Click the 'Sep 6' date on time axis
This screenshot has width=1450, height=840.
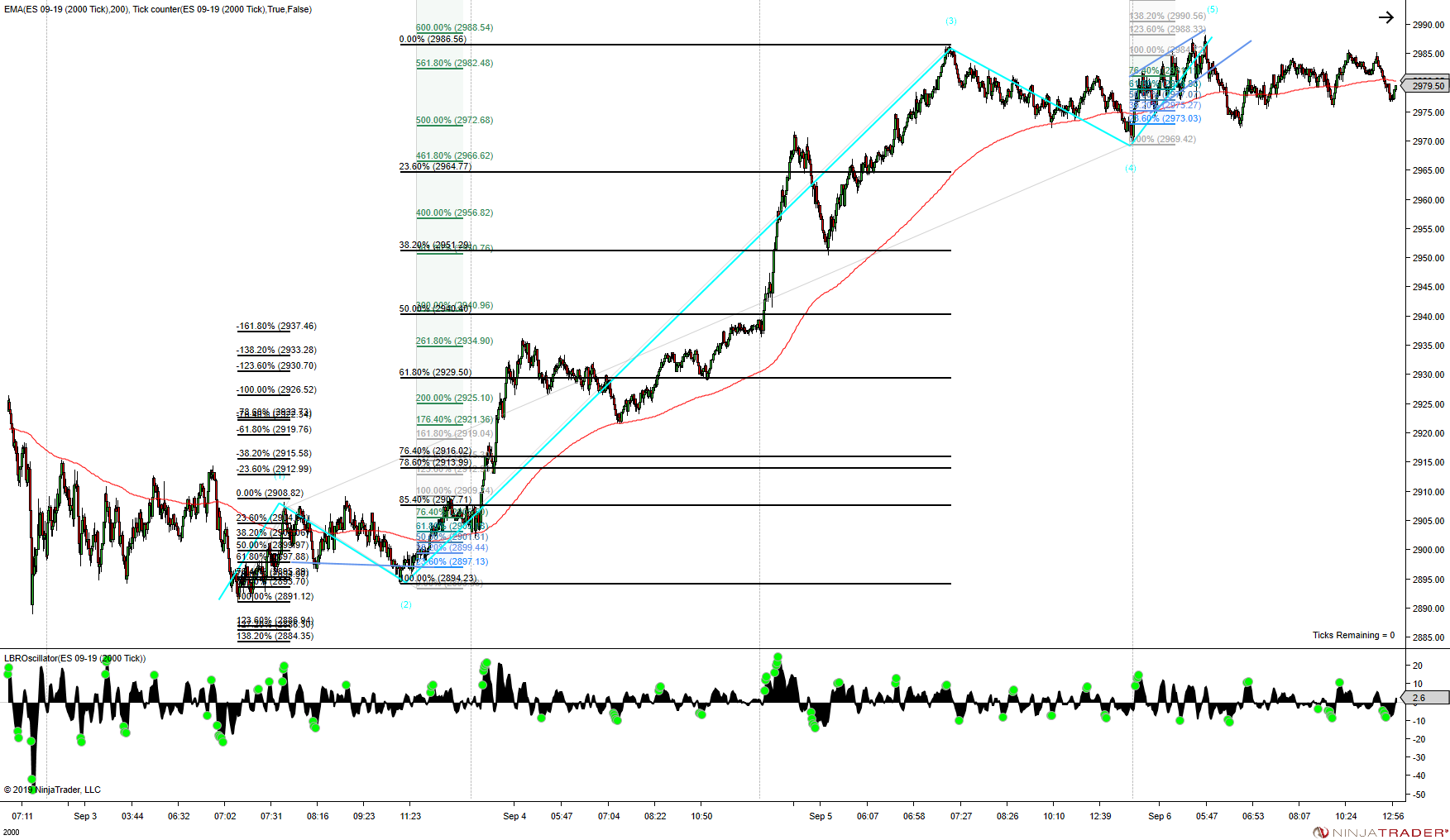[x=1160, y=816]
